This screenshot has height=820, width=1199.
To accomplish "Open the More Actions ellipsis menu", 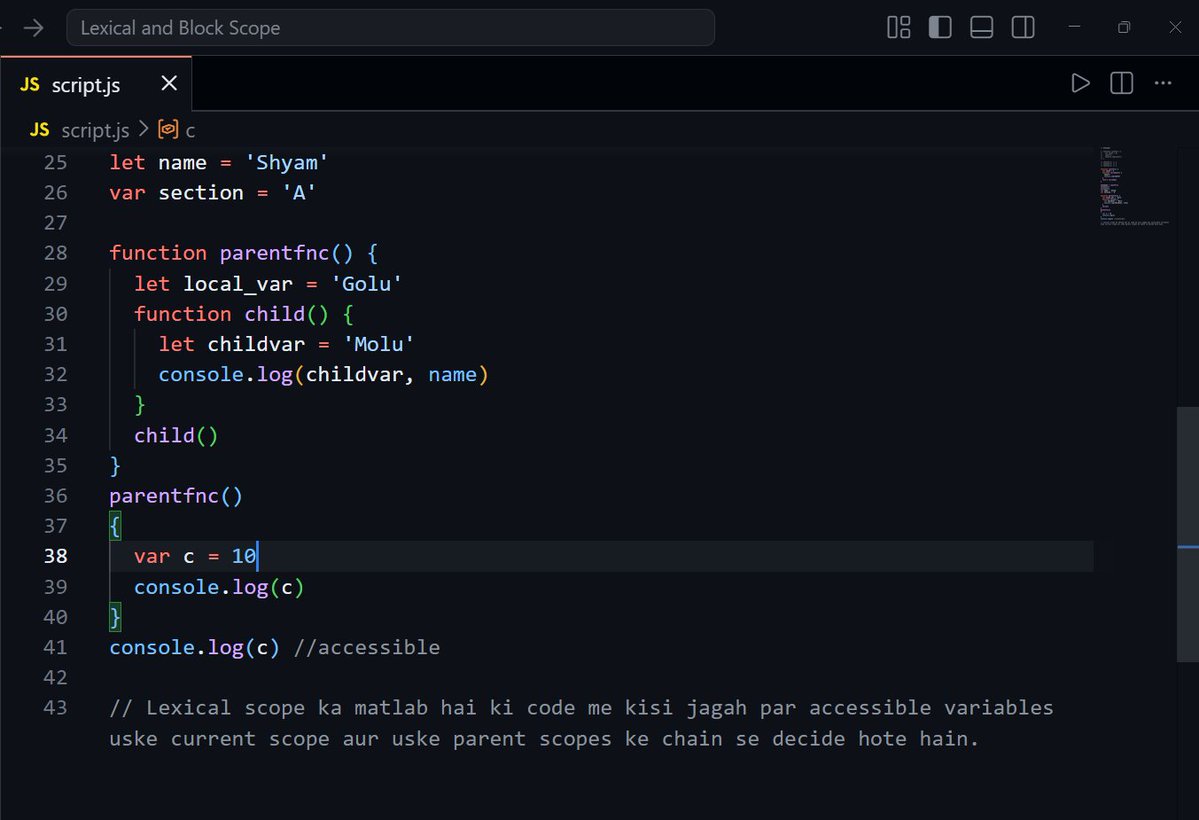I will 1162,83.
